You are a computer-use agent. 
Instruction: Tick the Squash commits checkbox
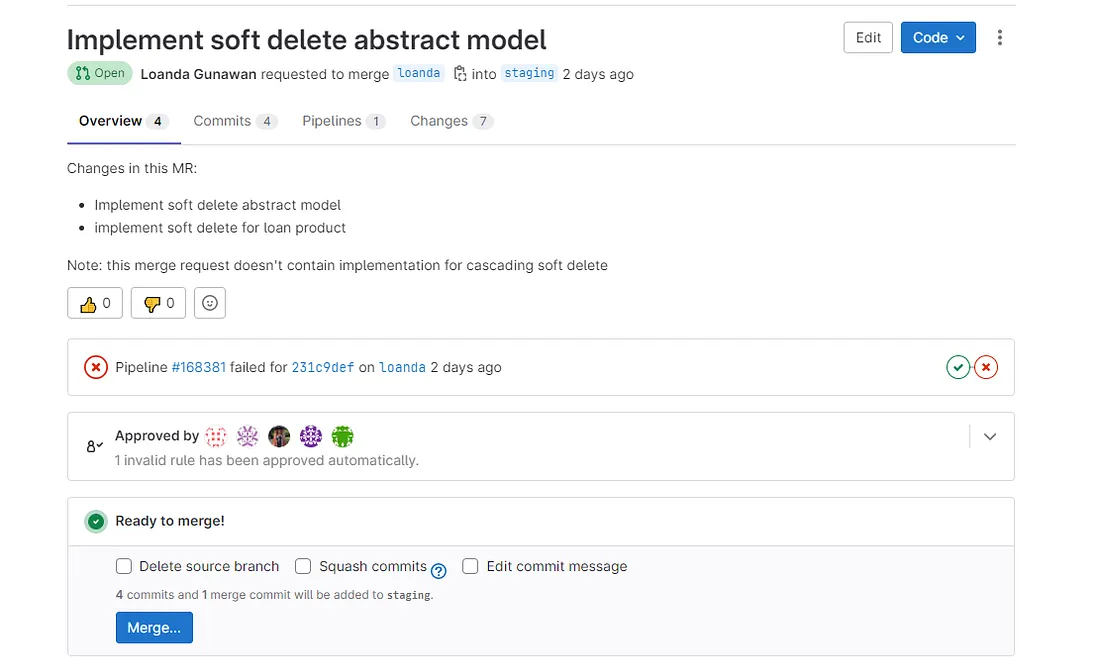[x=303, y=566]
